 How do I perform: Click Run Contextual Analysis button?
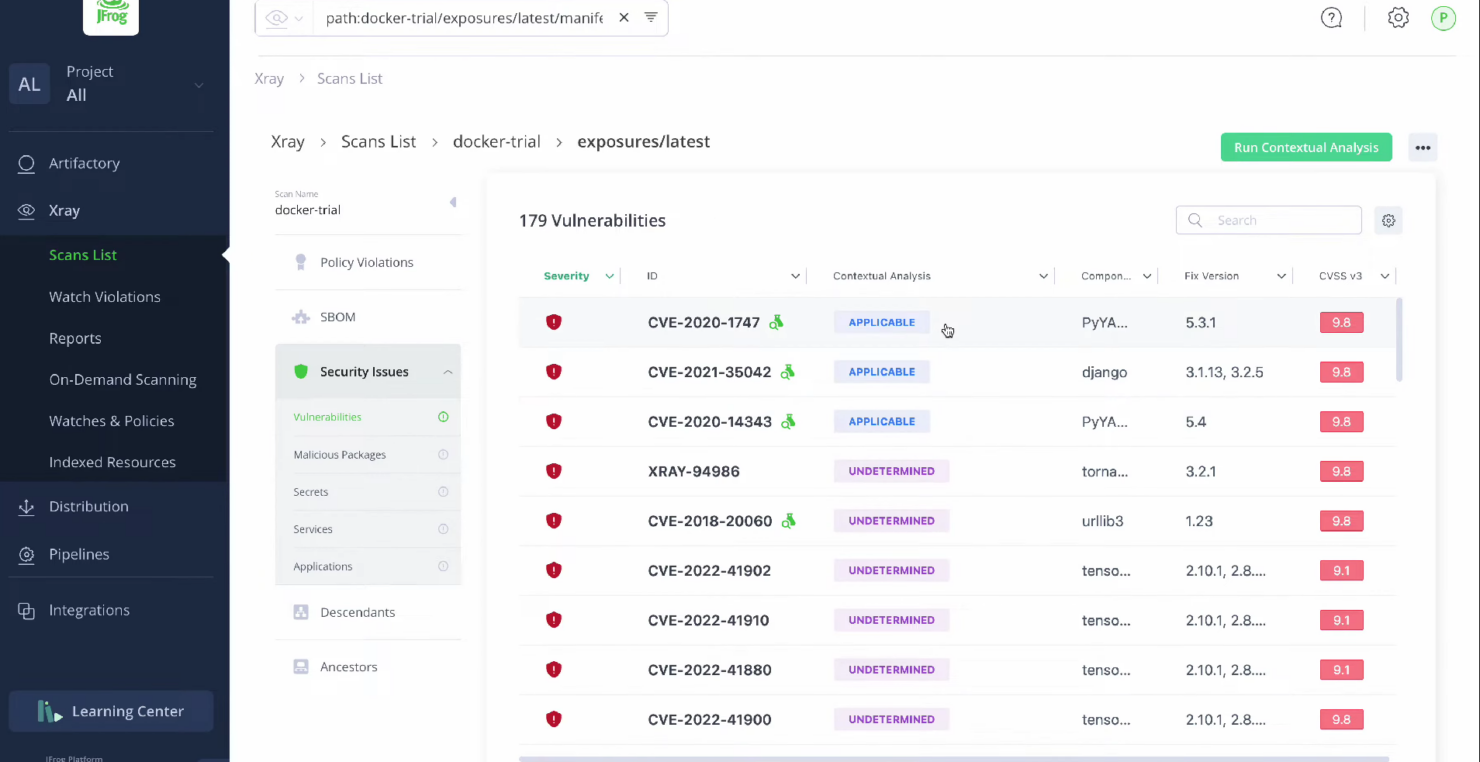[1306, 147]
